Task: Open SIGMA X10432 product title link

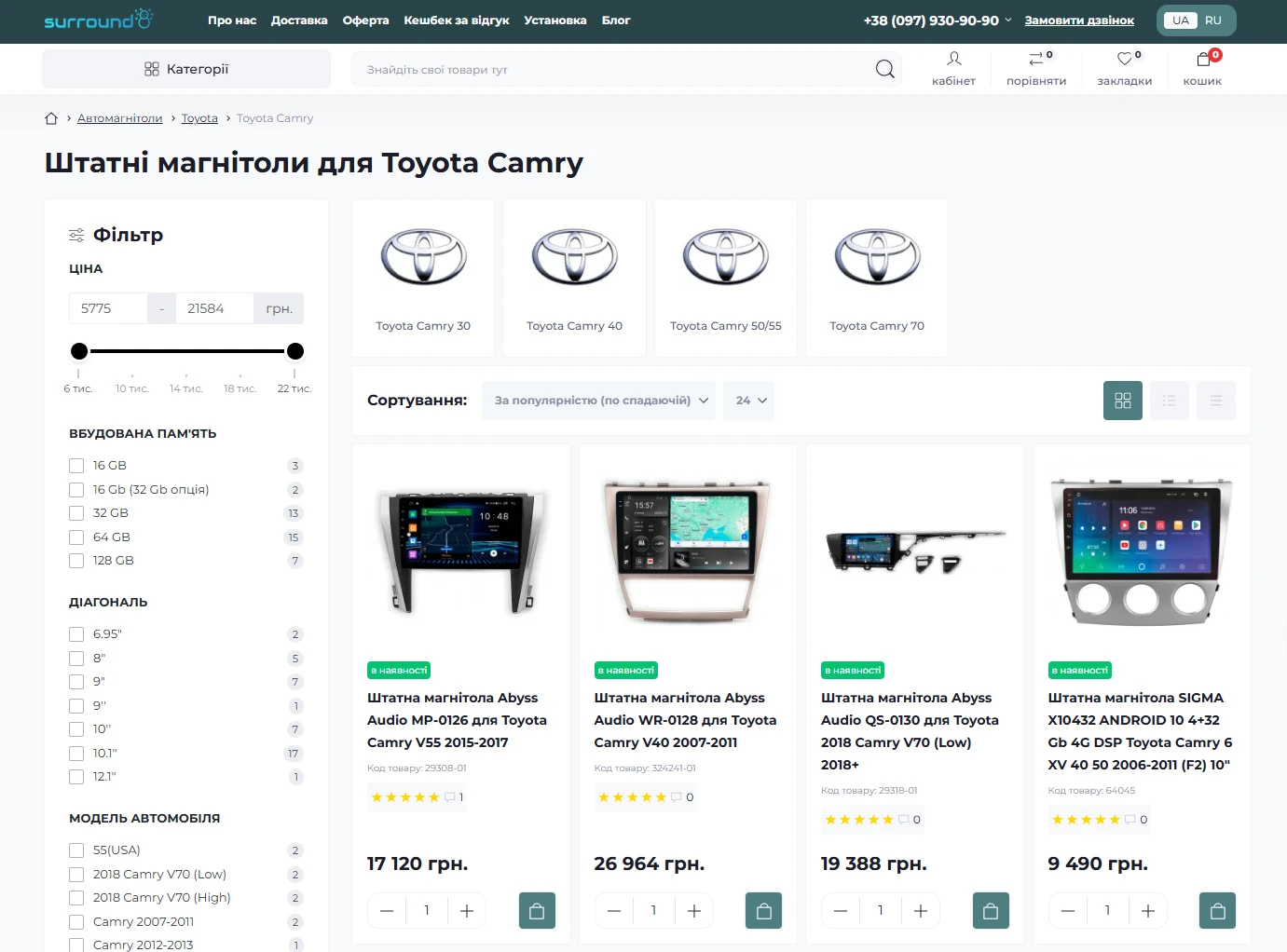Action: click(x=1140, y=731)
